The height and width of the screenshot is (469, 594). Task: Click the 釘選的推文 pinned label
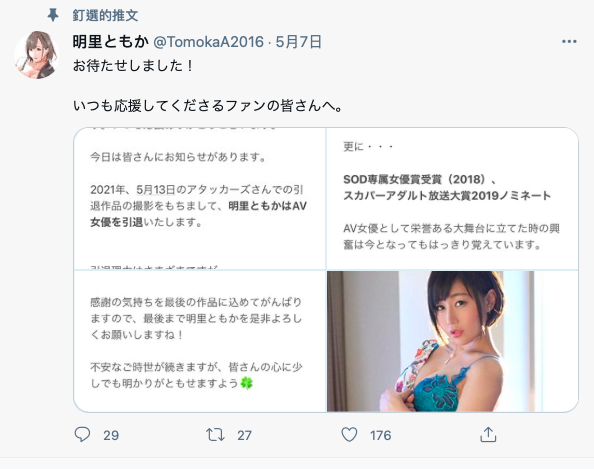(x=105, y=16)
